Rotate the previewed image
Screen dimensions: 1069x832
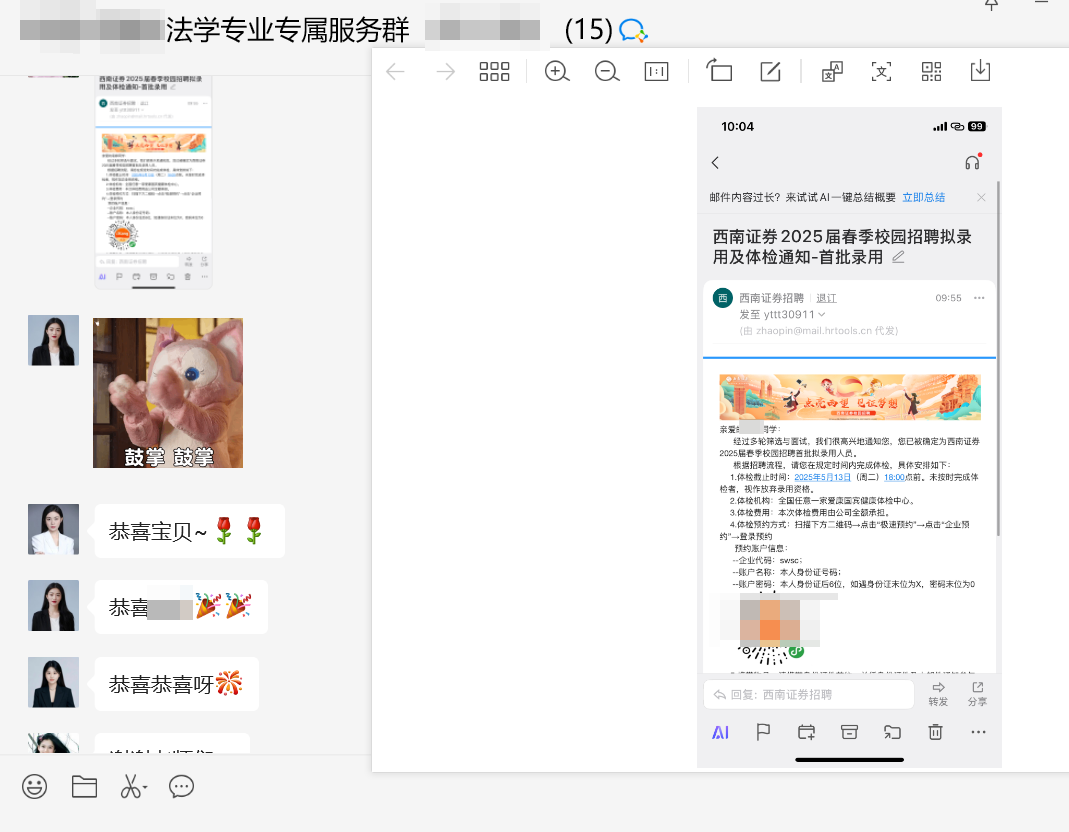pyautogui.click(x=719, y=72)
